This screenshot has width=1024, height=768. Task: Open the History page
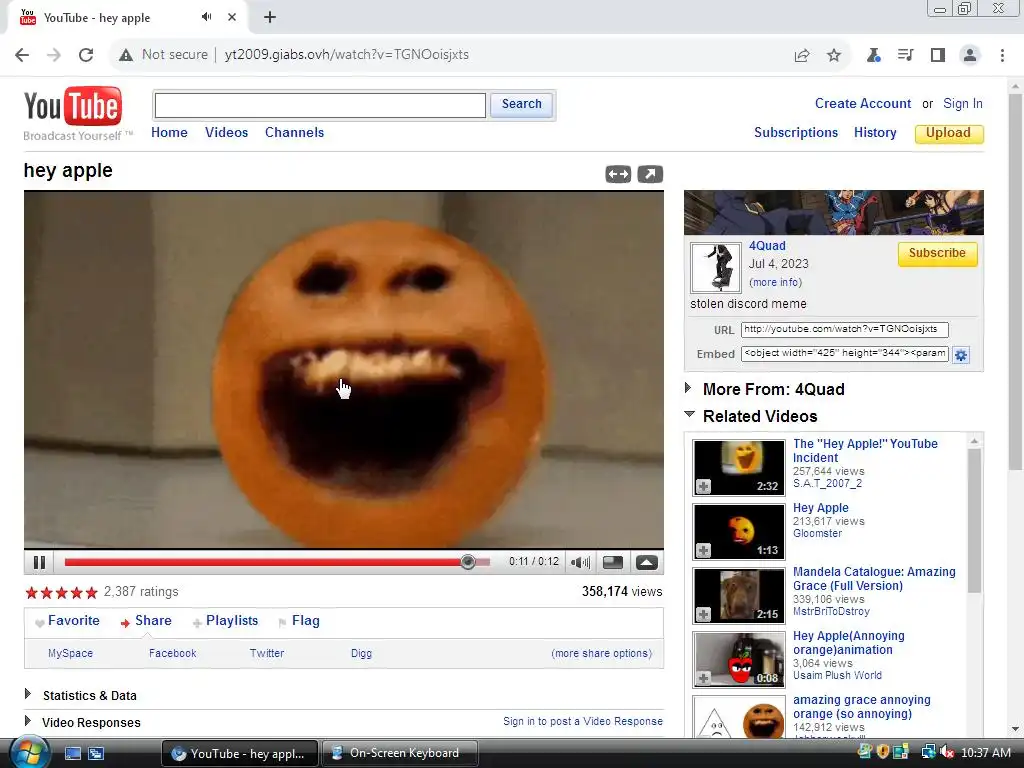click(875, 133)
